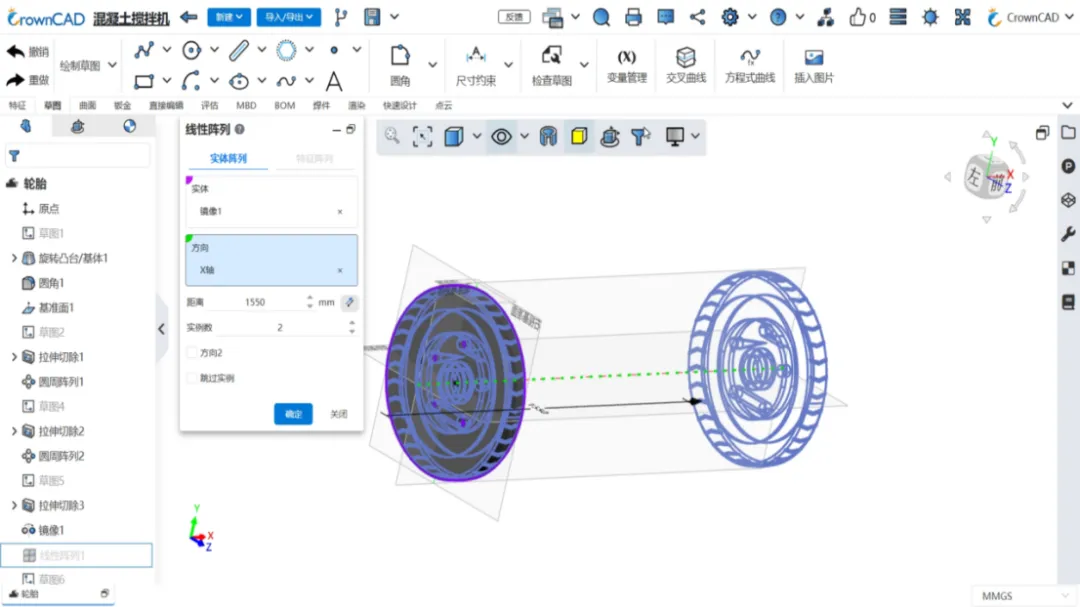Toggle the yellow cube display mode

coord(579,136)
